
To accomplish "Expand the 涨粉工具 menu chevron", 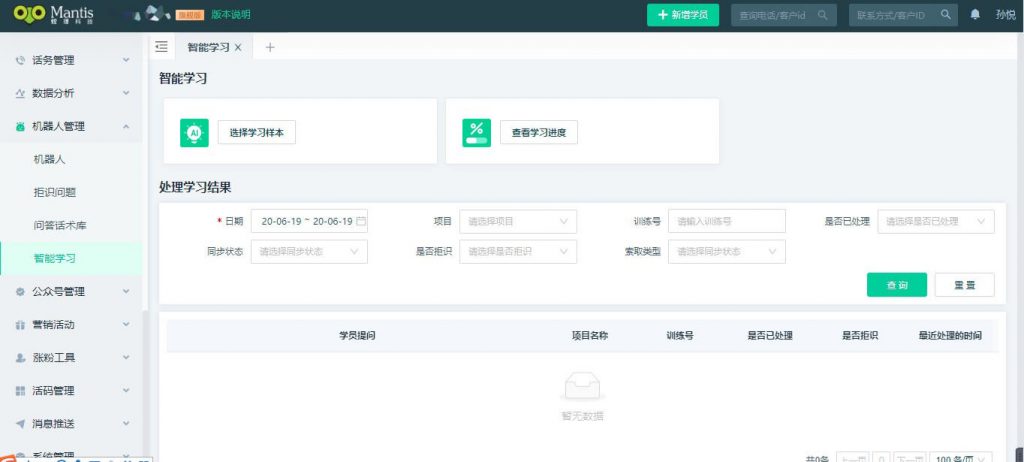I will 126,357.
